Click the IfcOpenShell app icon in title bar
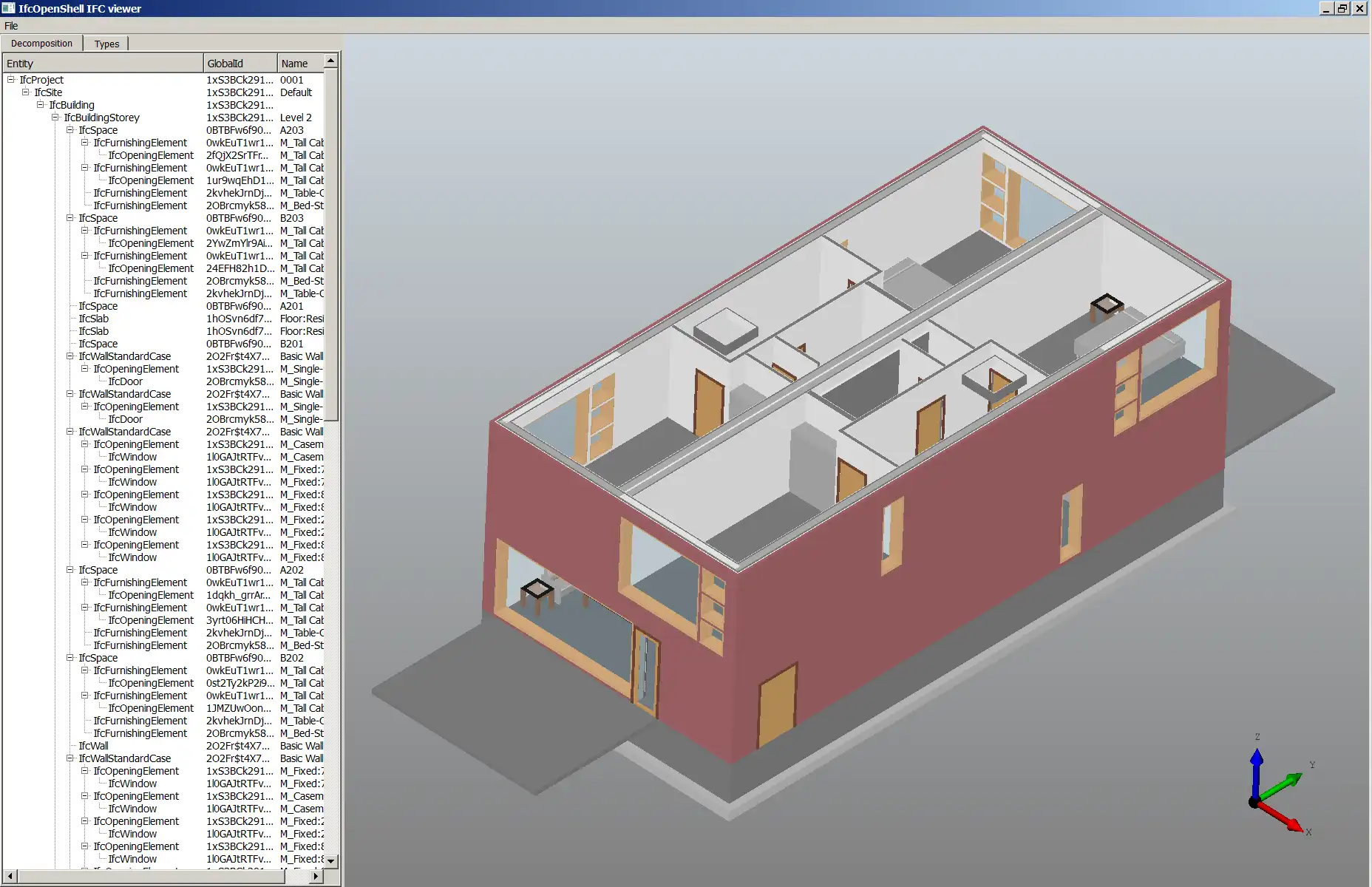1372x887 pixels. (x=8, y=8)
